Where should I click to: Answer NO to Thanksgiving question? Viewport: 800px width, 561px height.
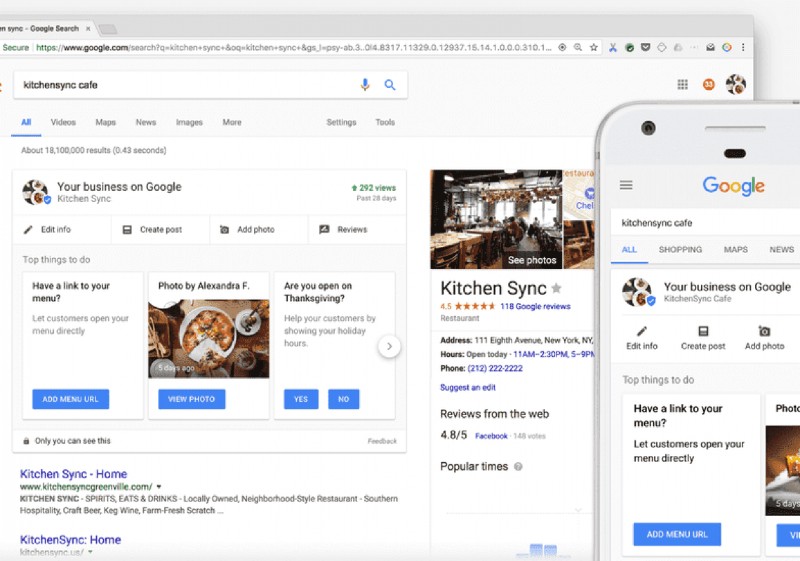click(x=343, y=399)
